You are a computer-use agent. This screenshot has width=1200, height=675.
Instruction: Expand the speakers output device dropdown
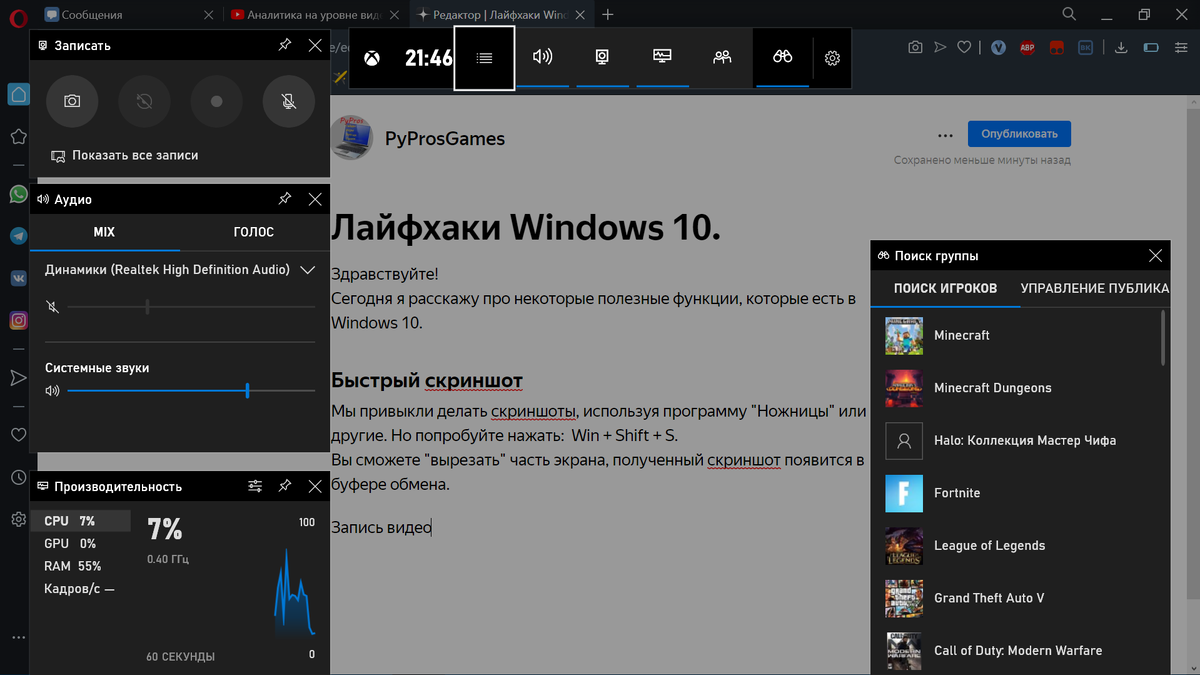coord(308,269)
